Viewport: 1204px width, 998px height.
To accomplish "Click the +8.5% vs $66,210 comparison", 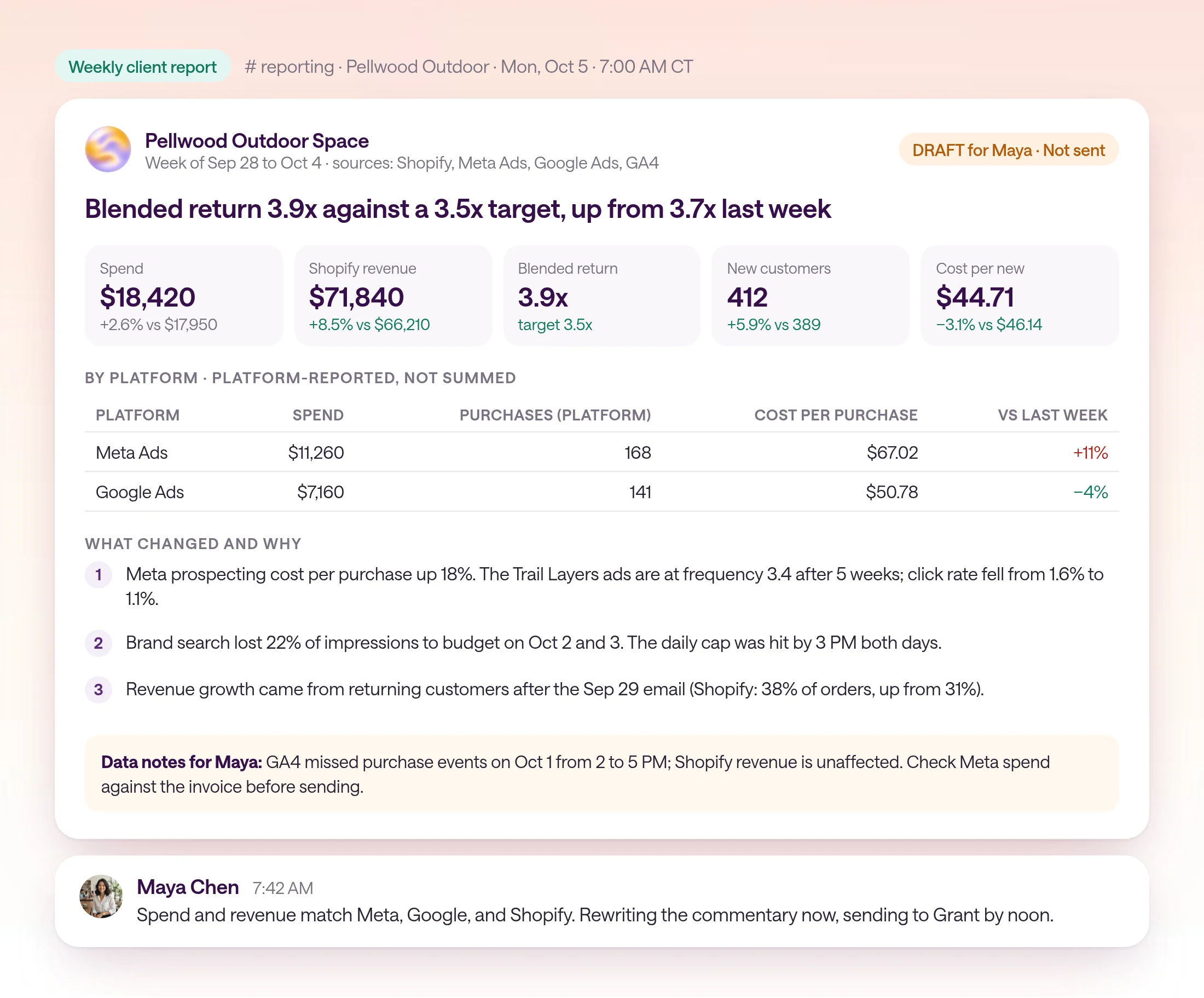I will pos(369,325).
